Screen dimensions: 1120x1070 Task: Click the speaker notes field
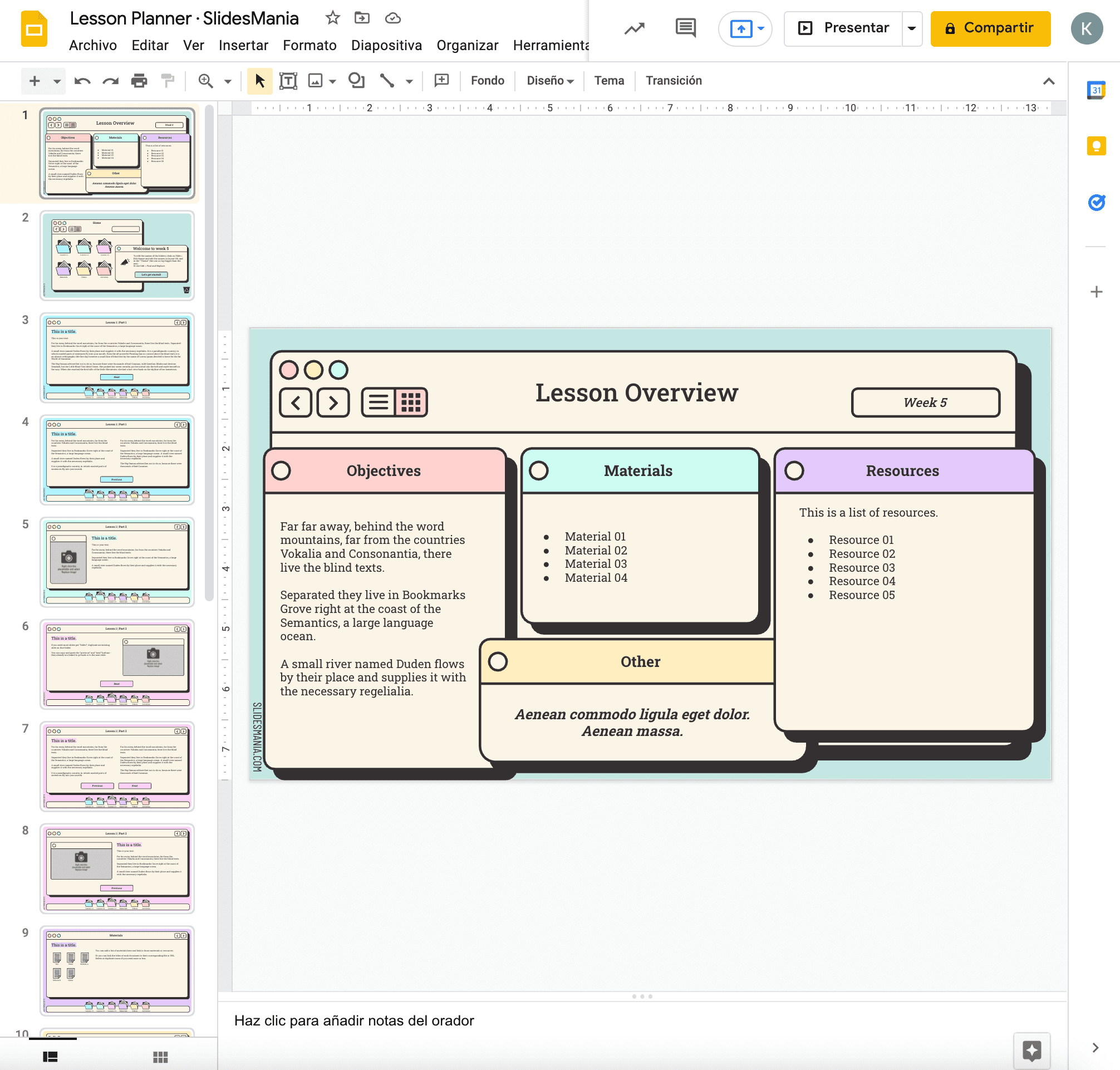355,1020
